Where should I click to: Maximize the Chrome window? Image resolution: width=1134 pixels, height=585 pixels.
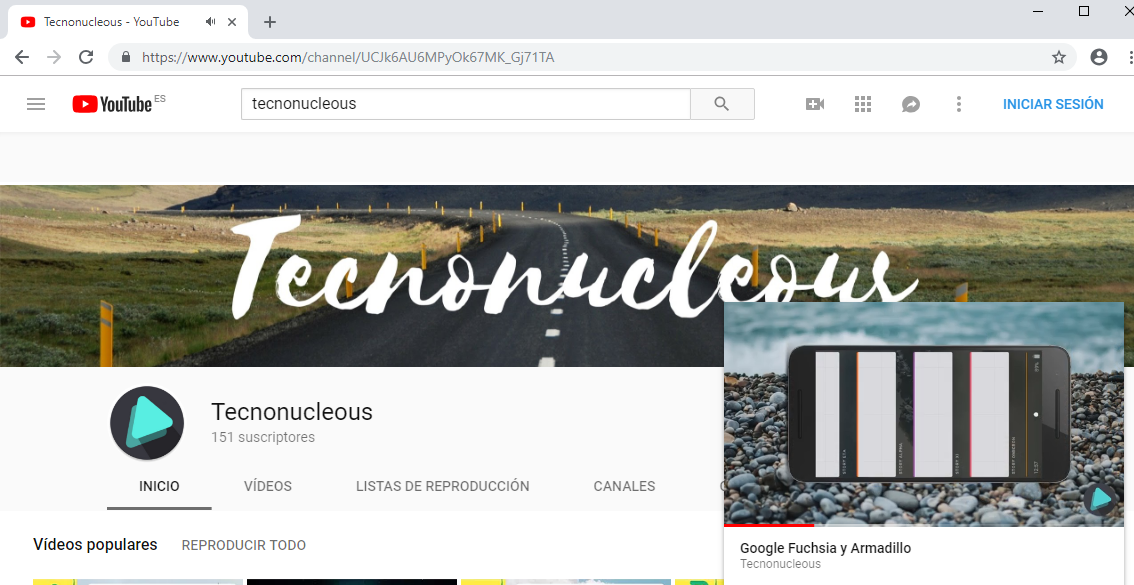(1083, 12)
